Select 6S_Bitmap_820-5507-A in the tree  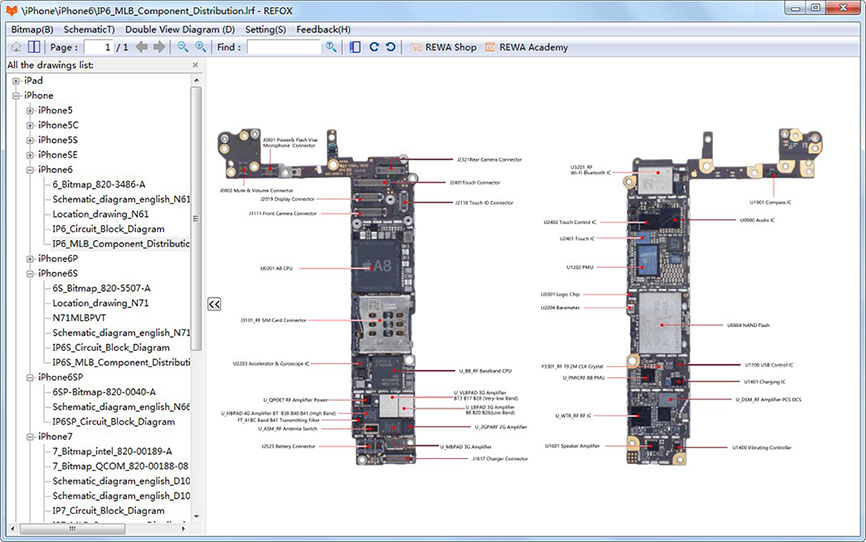101,288
